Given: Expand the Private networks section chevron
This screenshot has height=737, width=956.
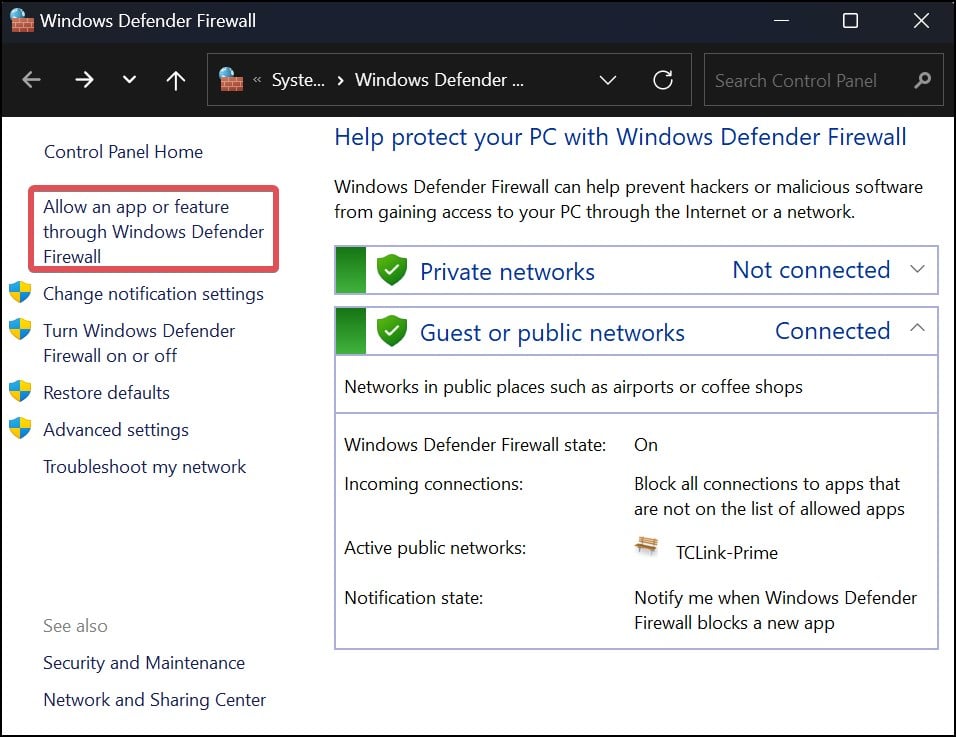Looking at the screenshot, I should (x=917, y=269).
